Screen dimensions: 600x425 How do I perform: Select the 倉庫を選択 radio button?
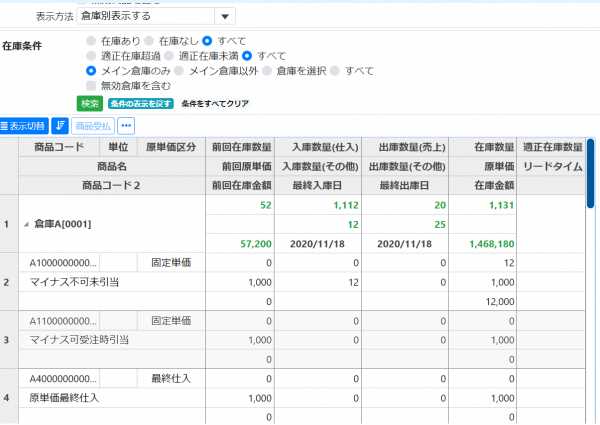267,71
